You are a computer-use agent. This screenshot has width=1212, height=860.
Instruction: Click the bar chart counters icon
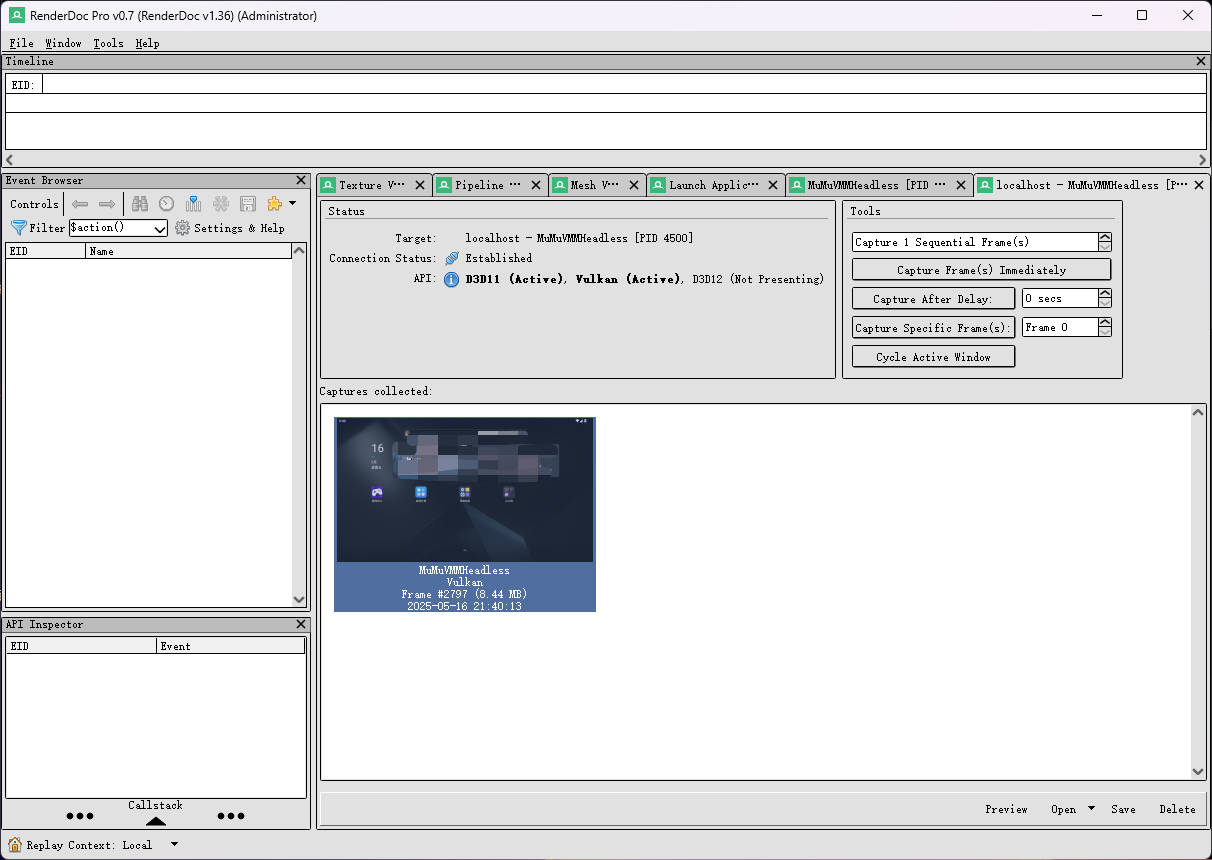194,204
